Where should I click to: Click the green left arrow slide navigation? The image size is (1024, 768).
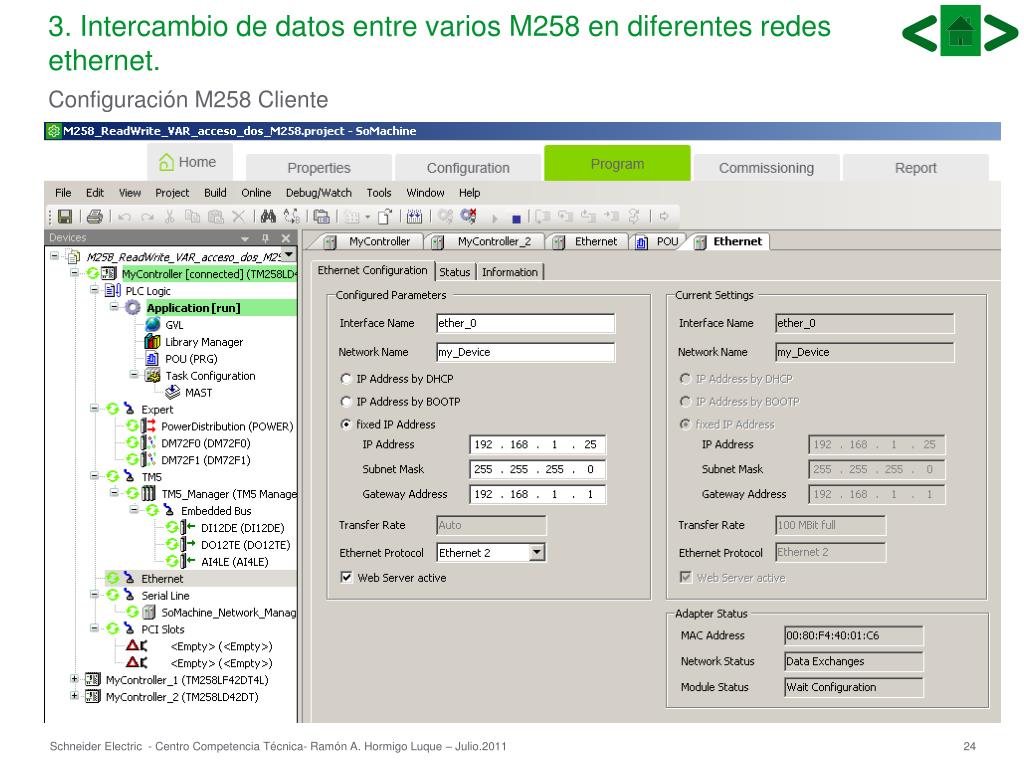coord(920,33)
